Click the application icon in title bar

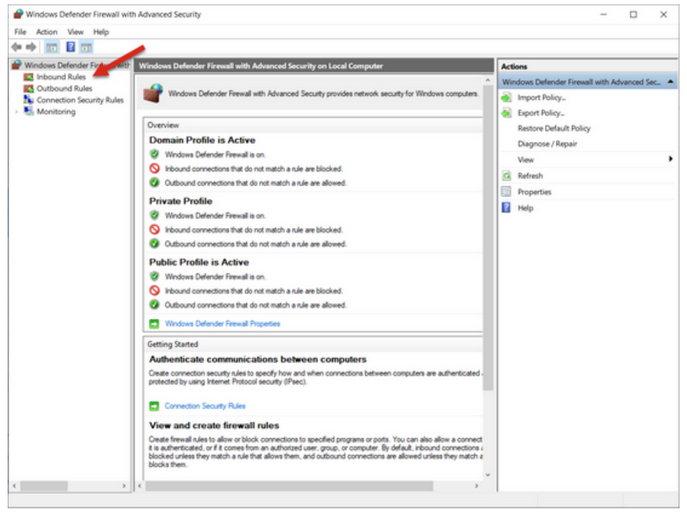coord(18,14)
